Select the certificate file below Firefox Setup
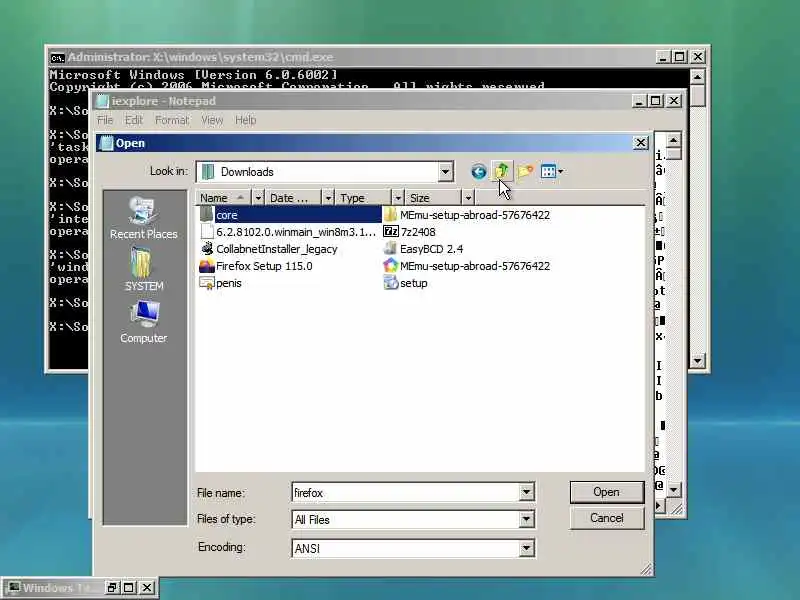The height and width of the screenshot is (600, 800). [220, 283]
